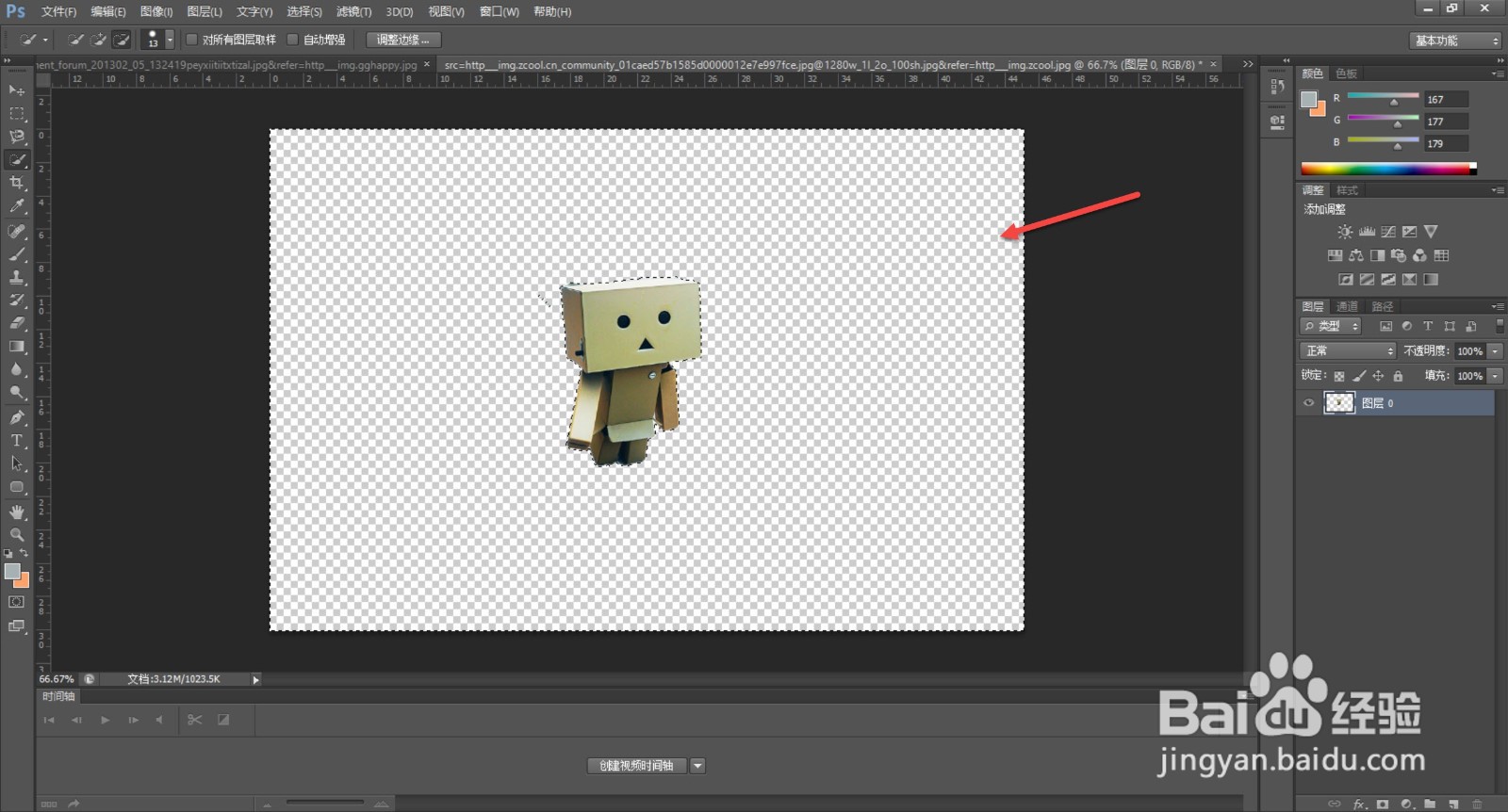Open the 类型 layer filter dropdown

point(1331,326)
